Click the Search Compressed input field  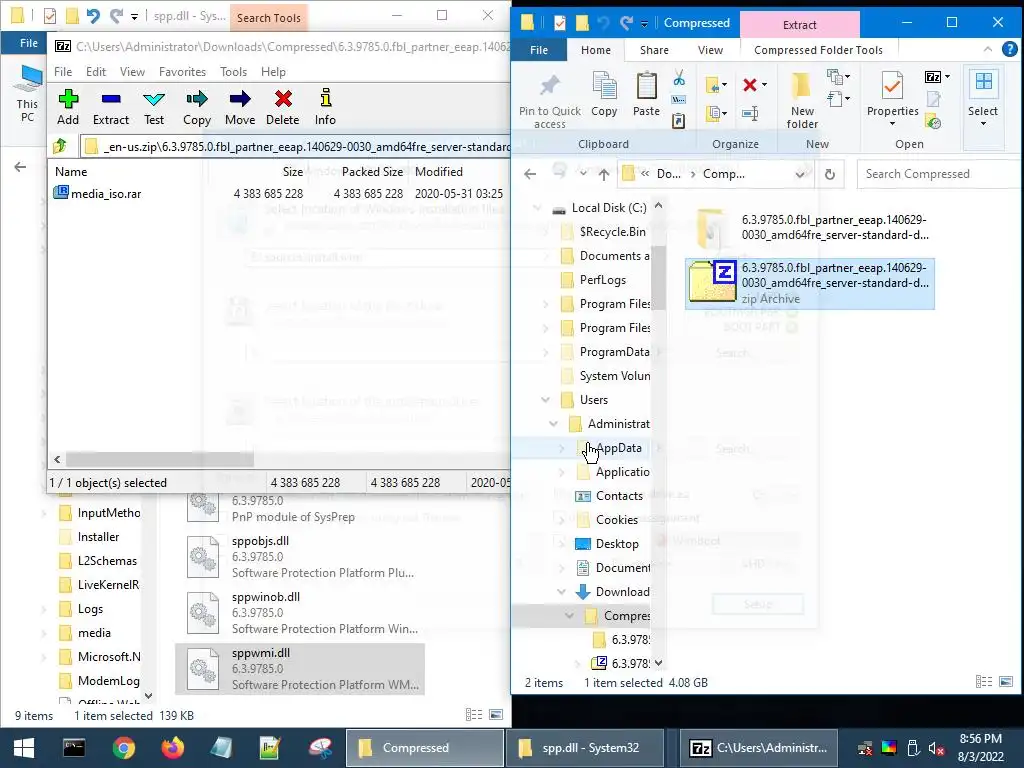(x=938, y=174)
